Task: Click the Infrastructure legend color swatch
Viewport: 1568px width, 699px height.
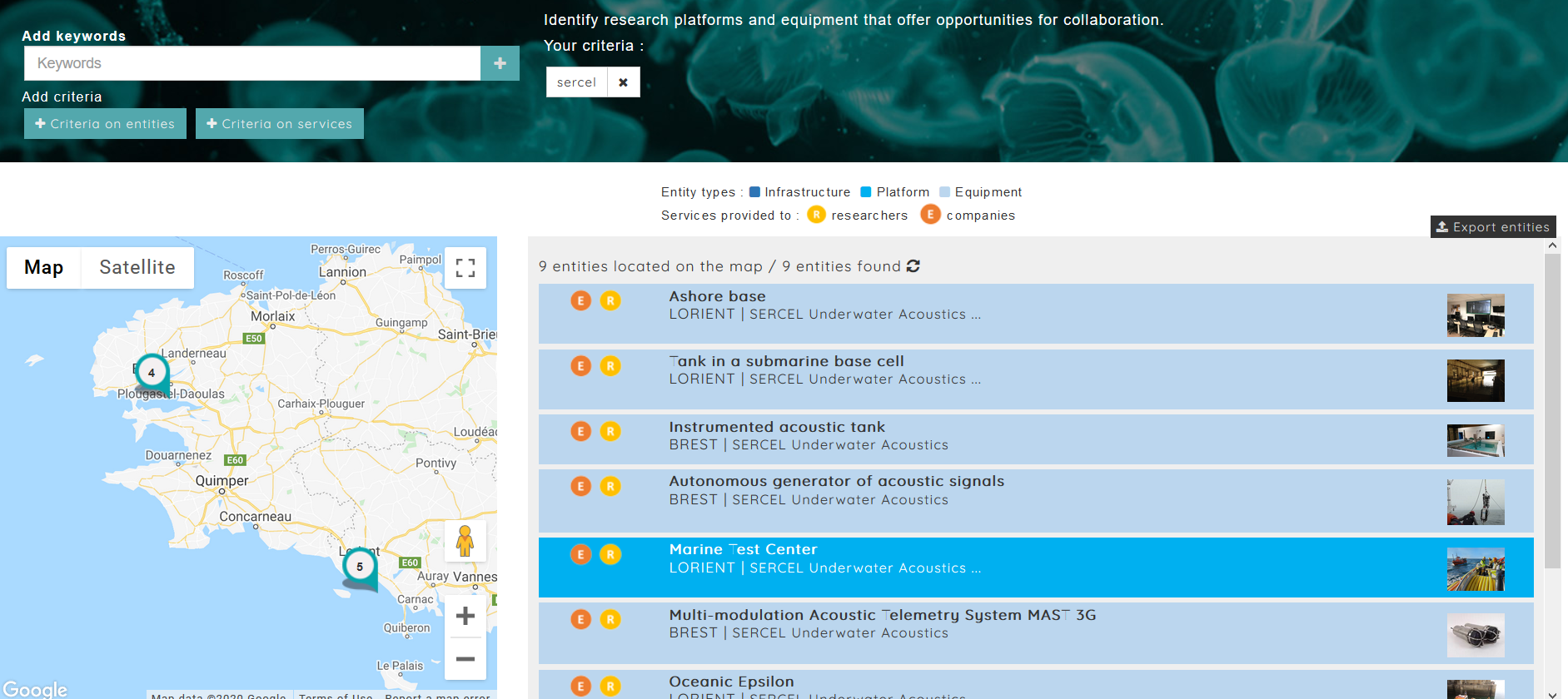Action: (x=754, y=192)
